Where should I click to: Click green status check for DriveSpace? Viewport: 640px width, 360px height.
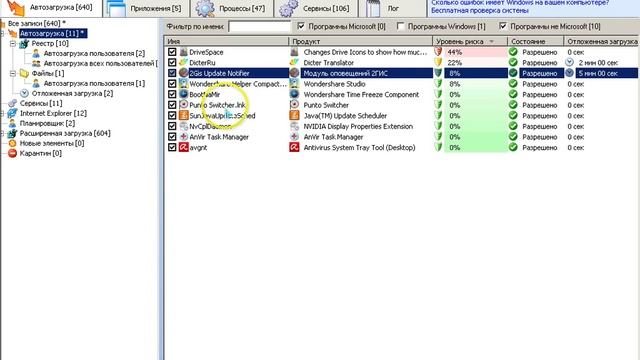click(513, 52)
